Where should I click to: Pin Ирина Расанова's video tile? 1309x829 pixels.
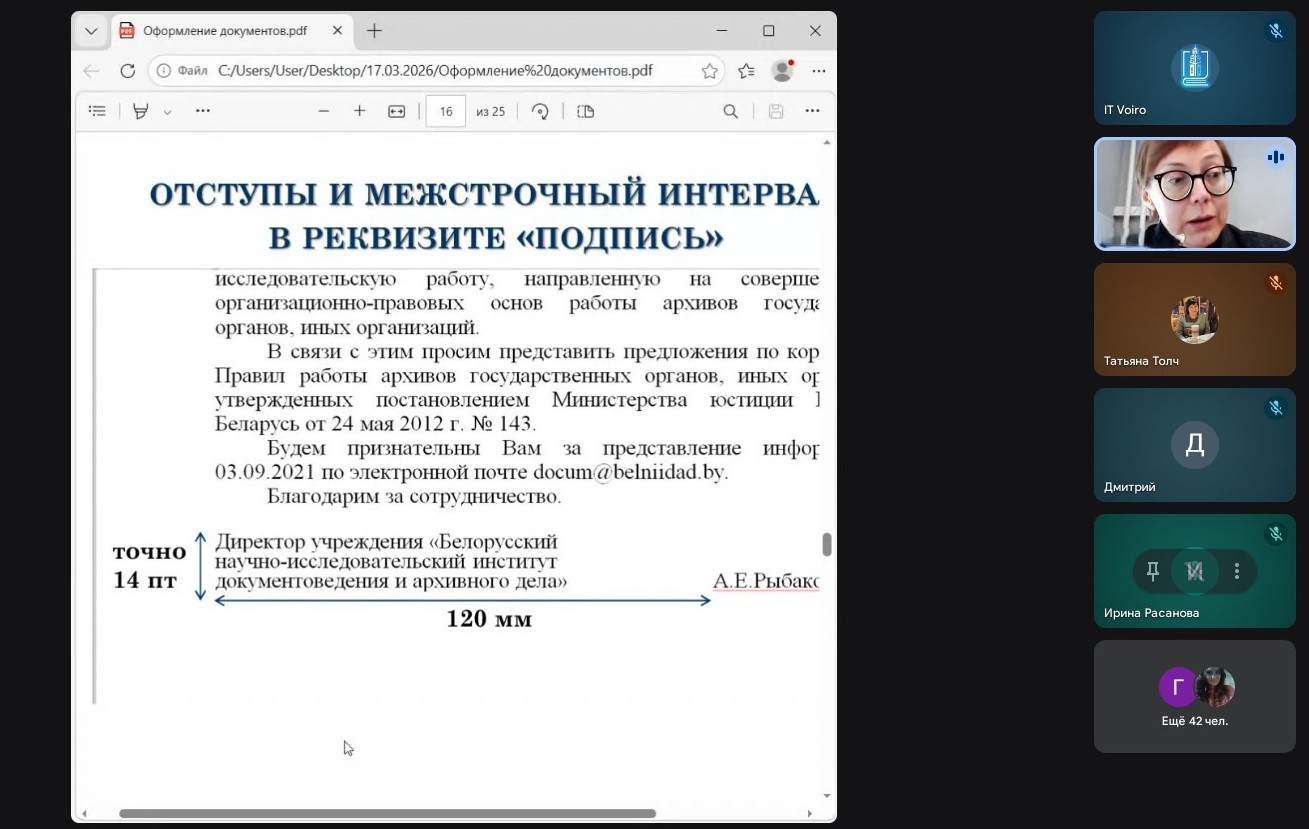click(1153, 571)
